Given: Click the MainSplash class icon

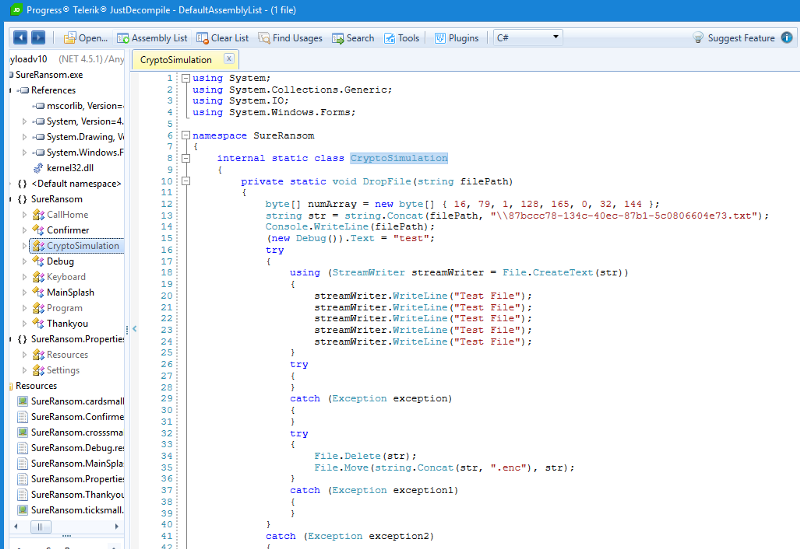Looking at the screenshot, I should click(38, 292).
